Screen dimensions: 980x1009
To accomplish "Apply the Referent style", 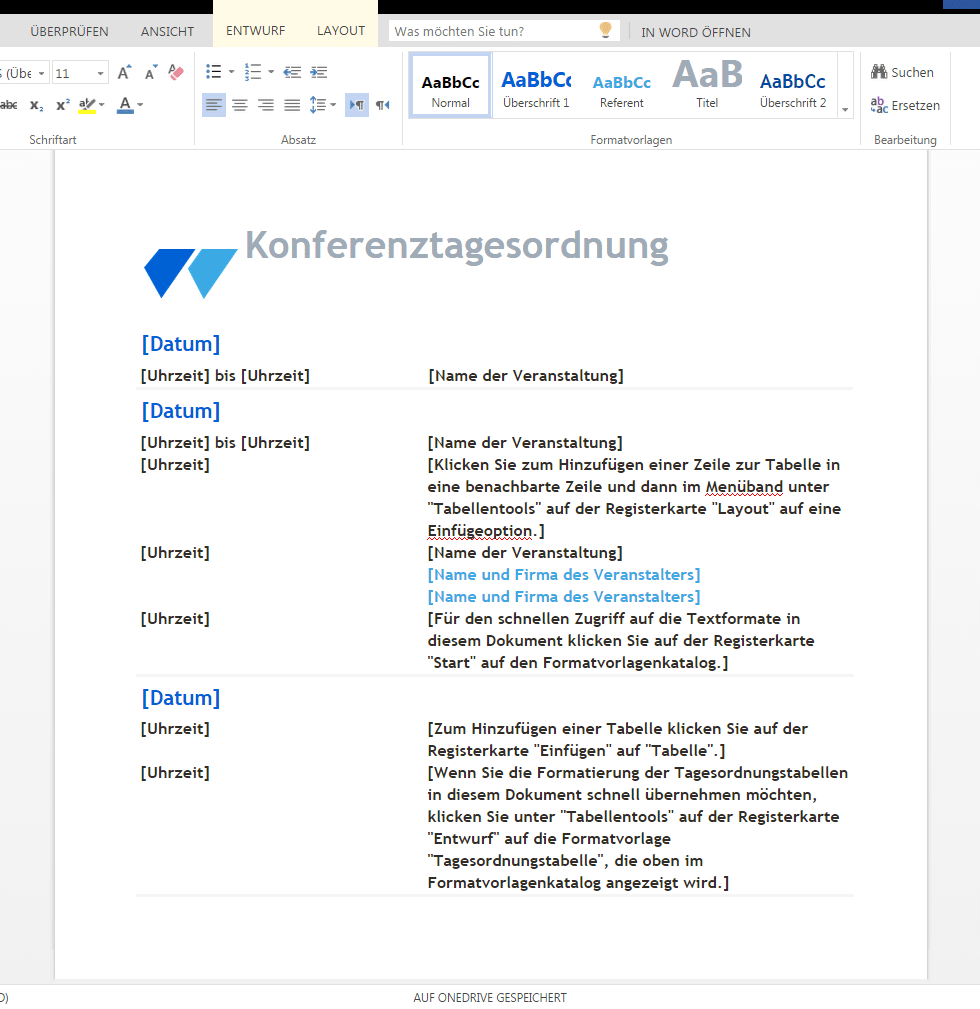I will pyautogui.click(x=622, y=86).
